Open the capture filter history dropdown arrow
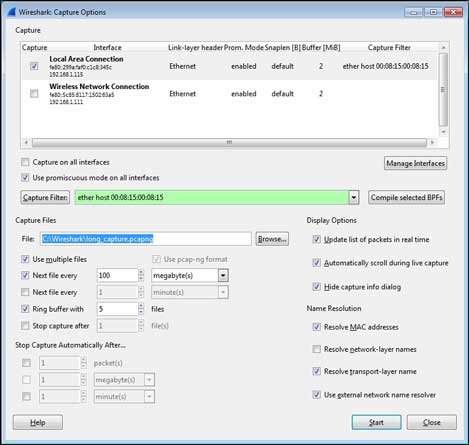Screen dimensions: 469x445 coord(354,197)
